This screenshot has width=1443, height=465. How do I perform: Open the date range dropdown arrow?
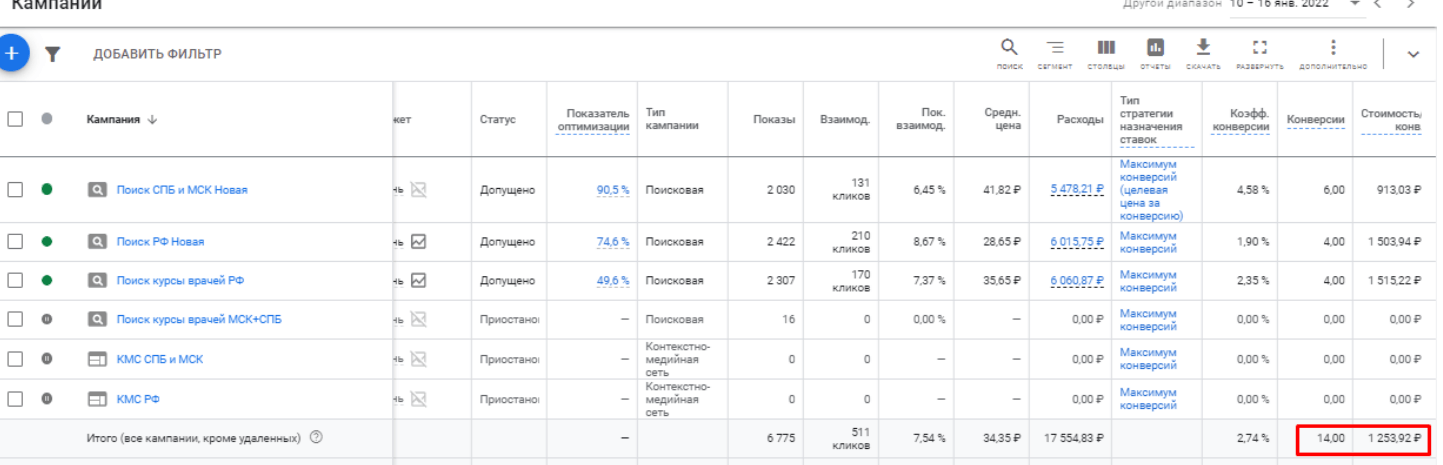tap(1355, 4)
